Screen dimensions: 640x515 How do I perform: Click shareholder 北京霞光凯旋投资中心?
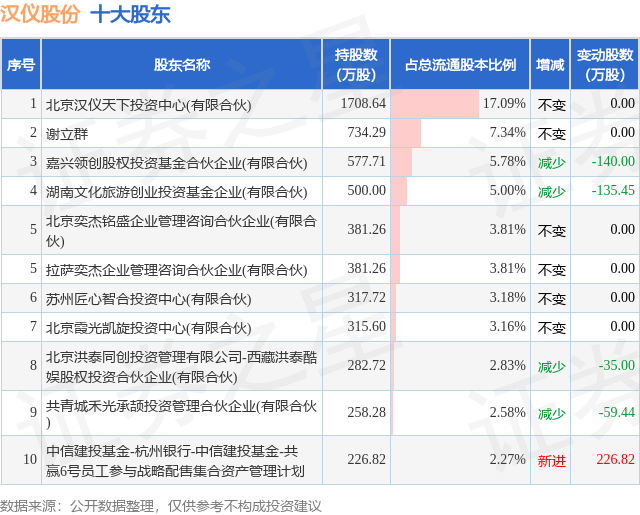click(x=149, y=328)
